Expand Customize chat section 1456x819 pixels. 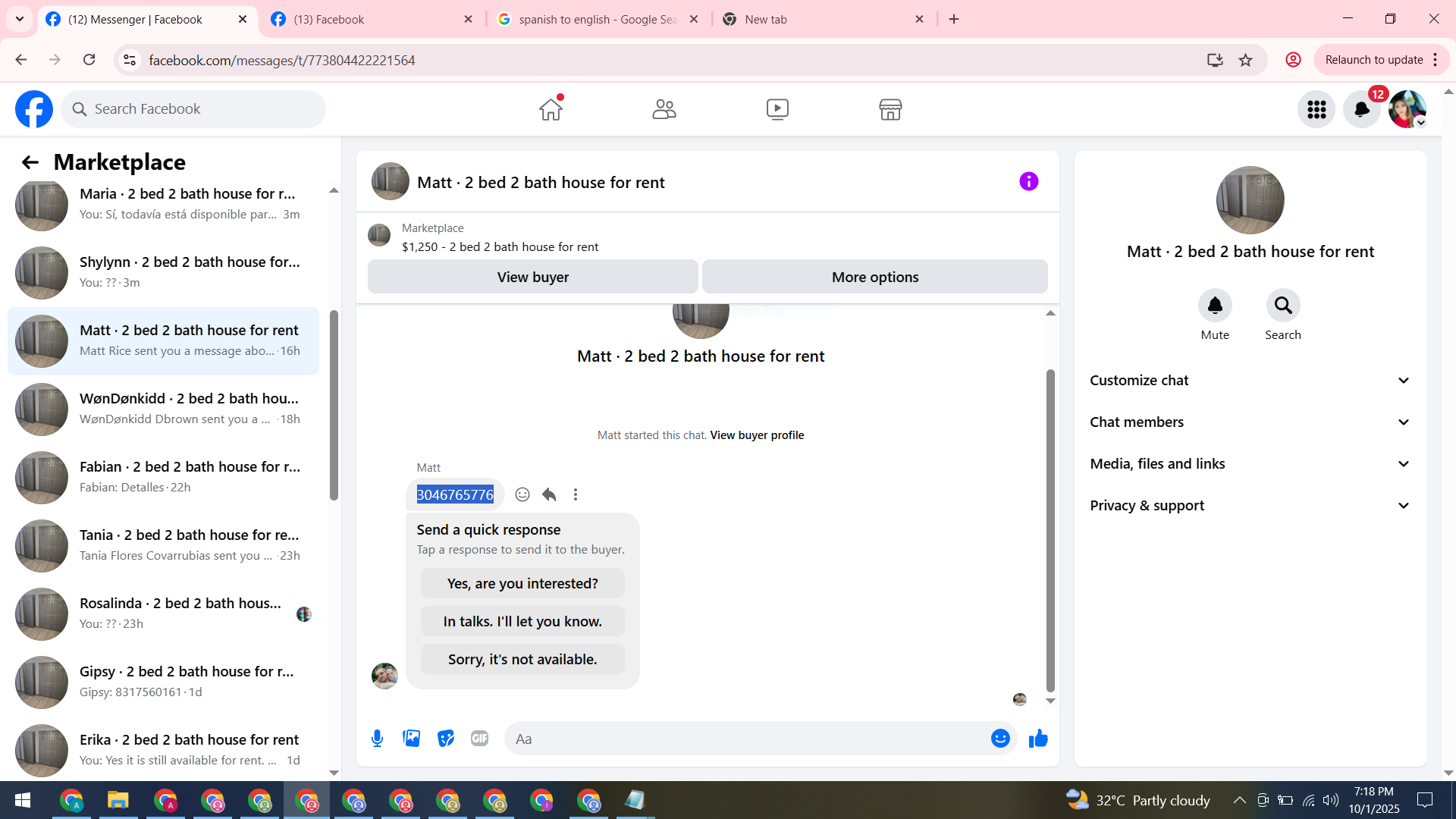coord(1250,381)
